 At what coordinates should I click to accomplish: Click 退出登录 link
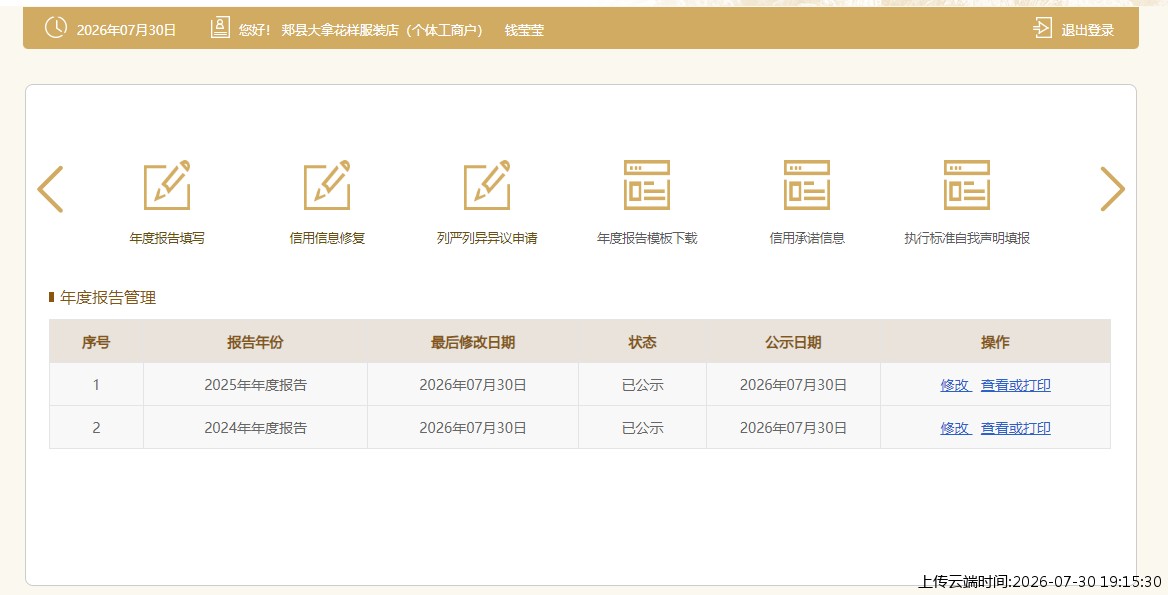tap(1088, 30)
